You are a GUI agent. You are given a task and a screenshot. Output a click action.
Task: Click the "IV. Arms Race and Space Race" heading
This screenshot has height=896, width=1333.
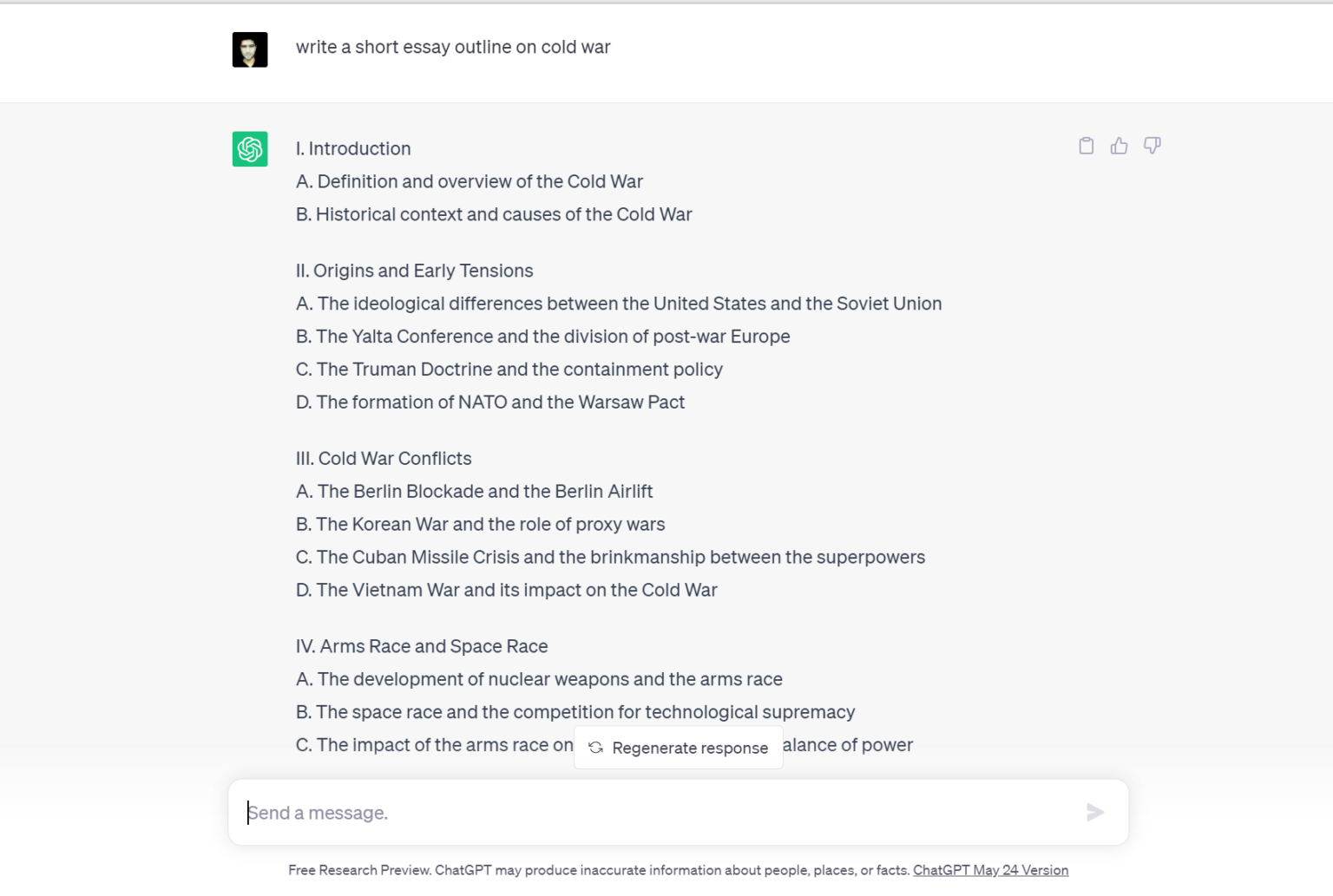(x=422, y=646)
